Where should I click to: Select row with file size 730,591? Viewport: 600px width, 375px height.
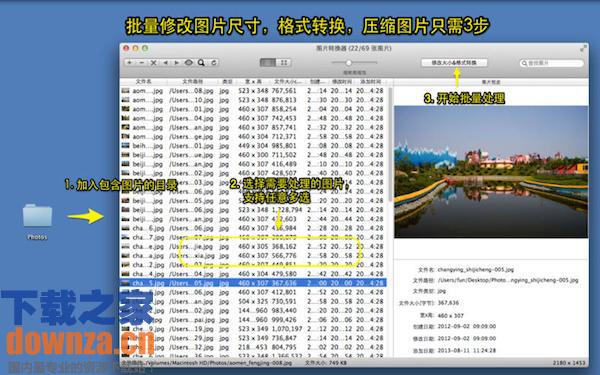253,302
